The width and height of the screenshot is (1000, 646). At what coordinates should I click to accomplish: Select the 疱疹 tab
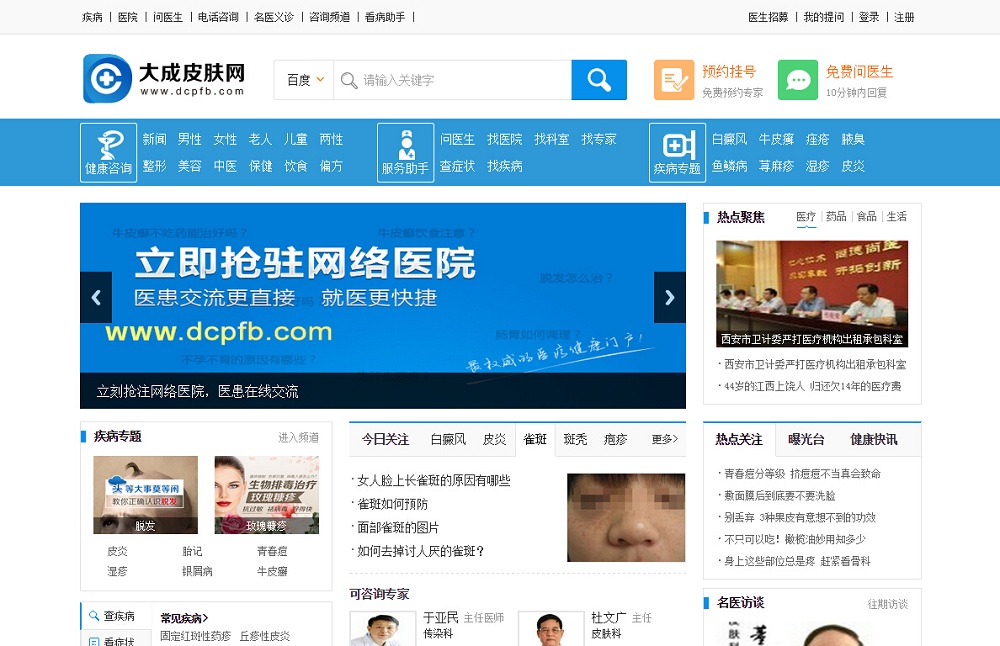(615, 439)
